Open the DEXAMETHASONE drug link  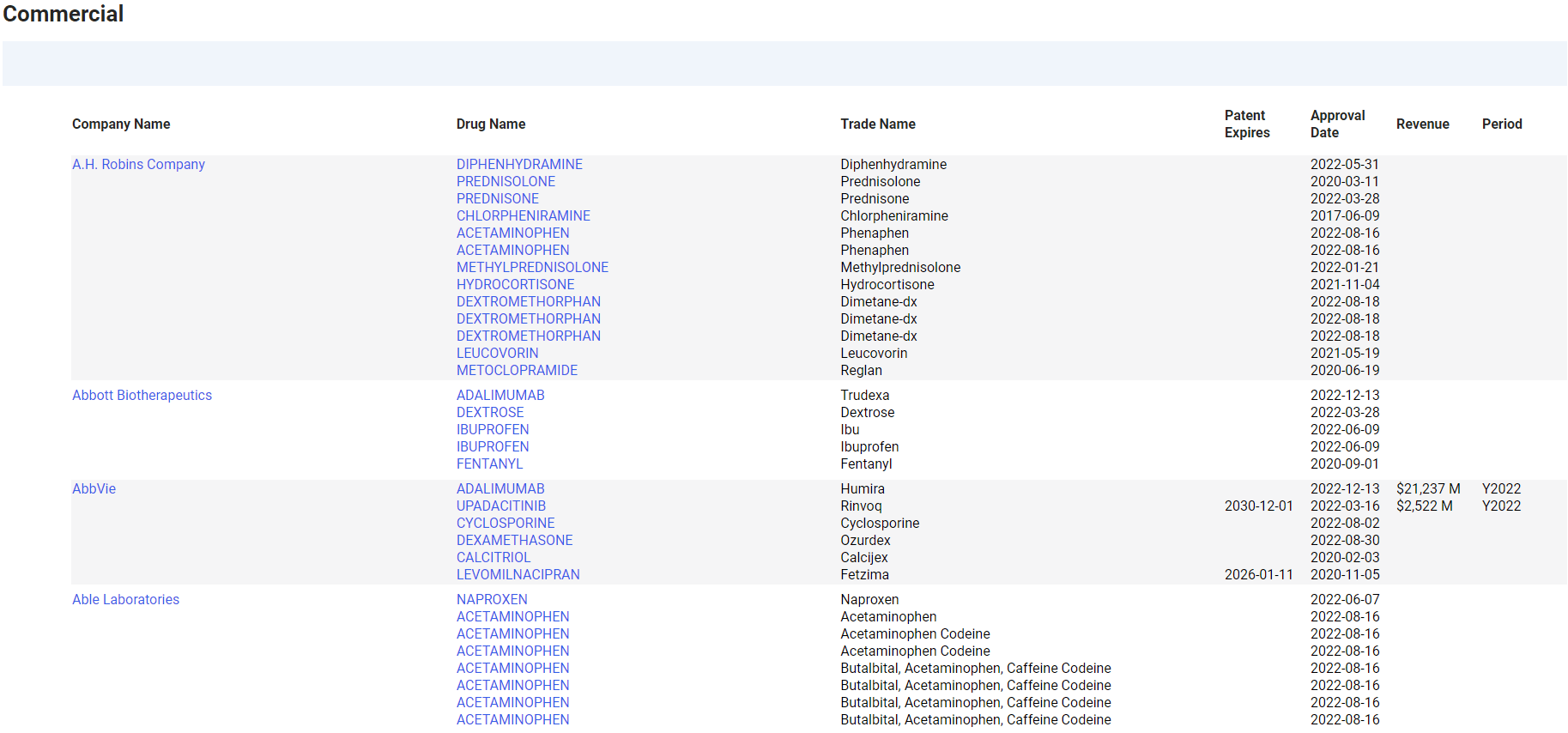point(514,540)
